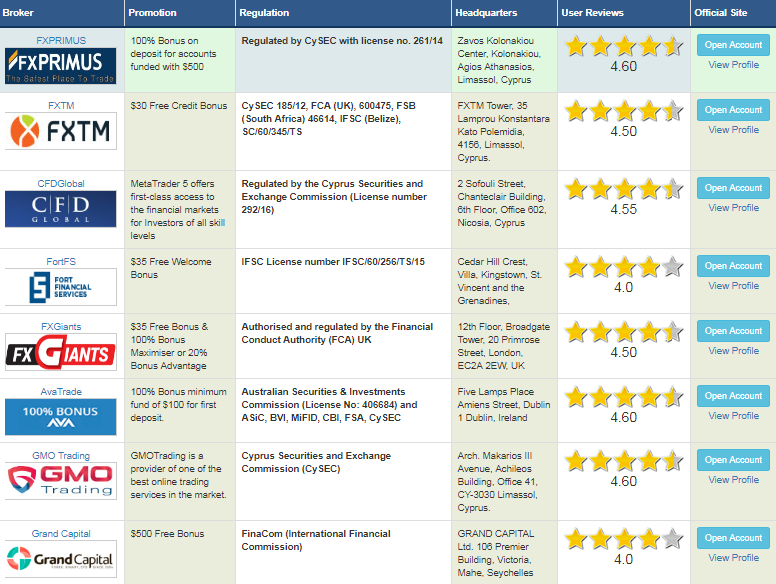Click Open Account for CFDGlobal
This screenshot has height=584, width=776.
coord(733,188)
